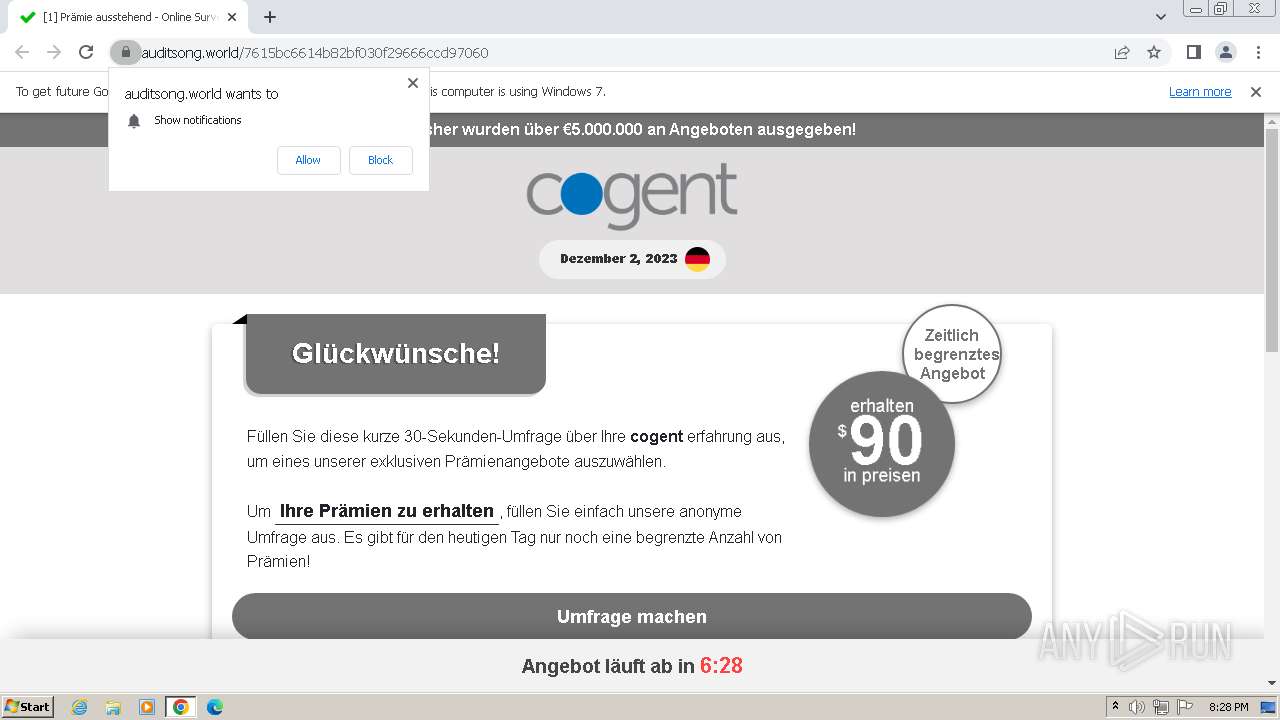This screenshot has width=1280, height=720.
Task: Click the taskbar clock 8:28 PM
Action: coord(1228,707)
